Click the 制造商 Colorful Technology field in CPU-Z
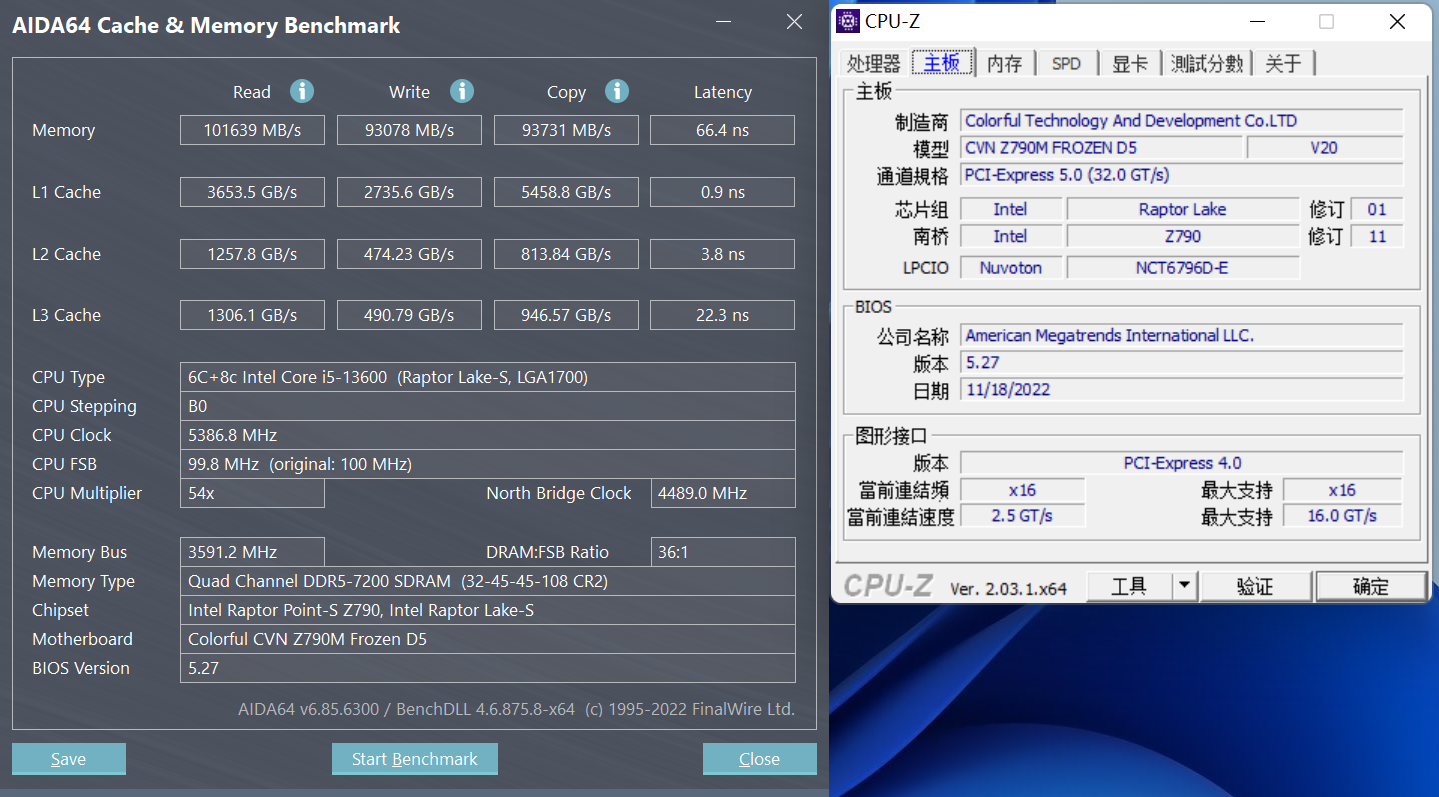Viewport: 1439px width, 797px height. coord(1182,121)
